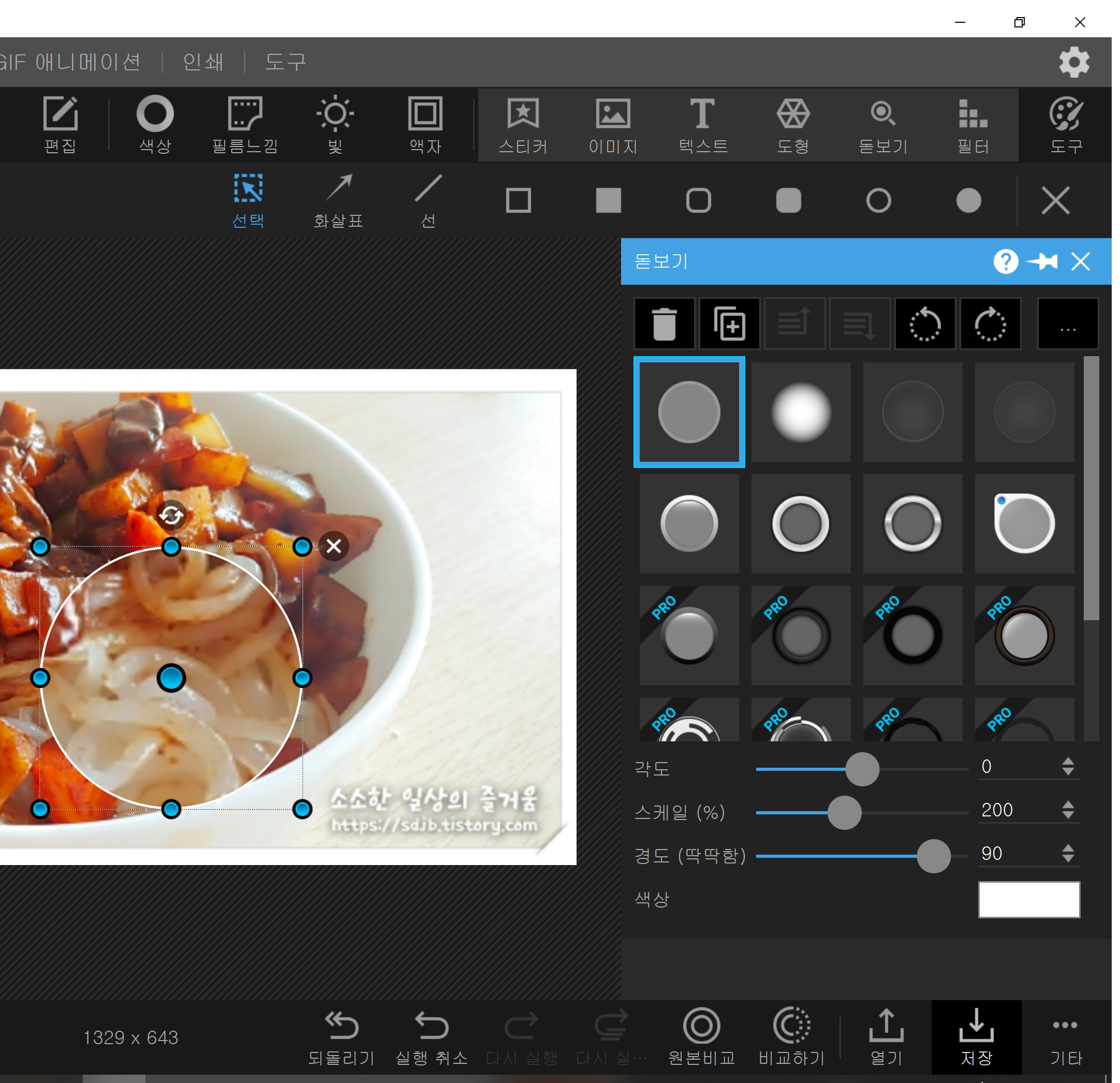Viewport: 1120px width, 1083px height.
Task: Activate the 선택 selection tool
Action: pos(248,200)
